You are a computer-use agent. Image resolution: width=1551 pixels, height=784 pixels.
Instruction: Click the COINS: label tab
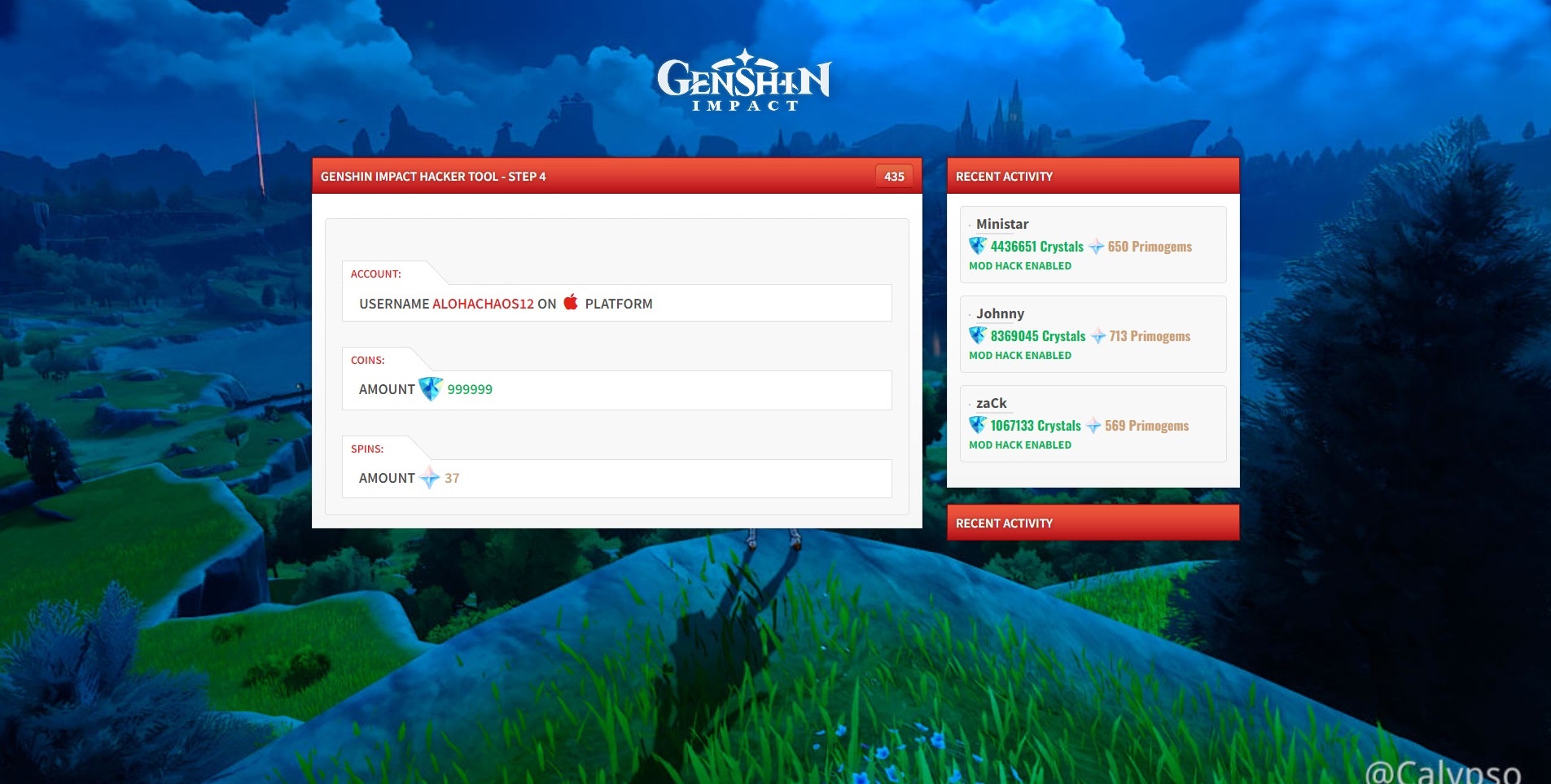(x=368, y=360)
